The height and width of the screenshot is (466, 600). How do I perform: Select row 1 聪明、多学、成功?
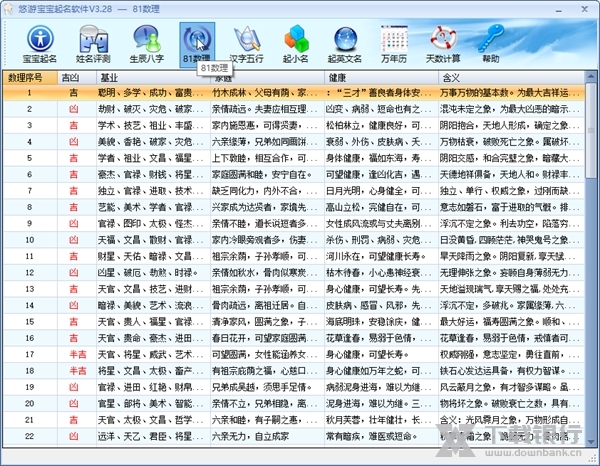pos(294,93)
